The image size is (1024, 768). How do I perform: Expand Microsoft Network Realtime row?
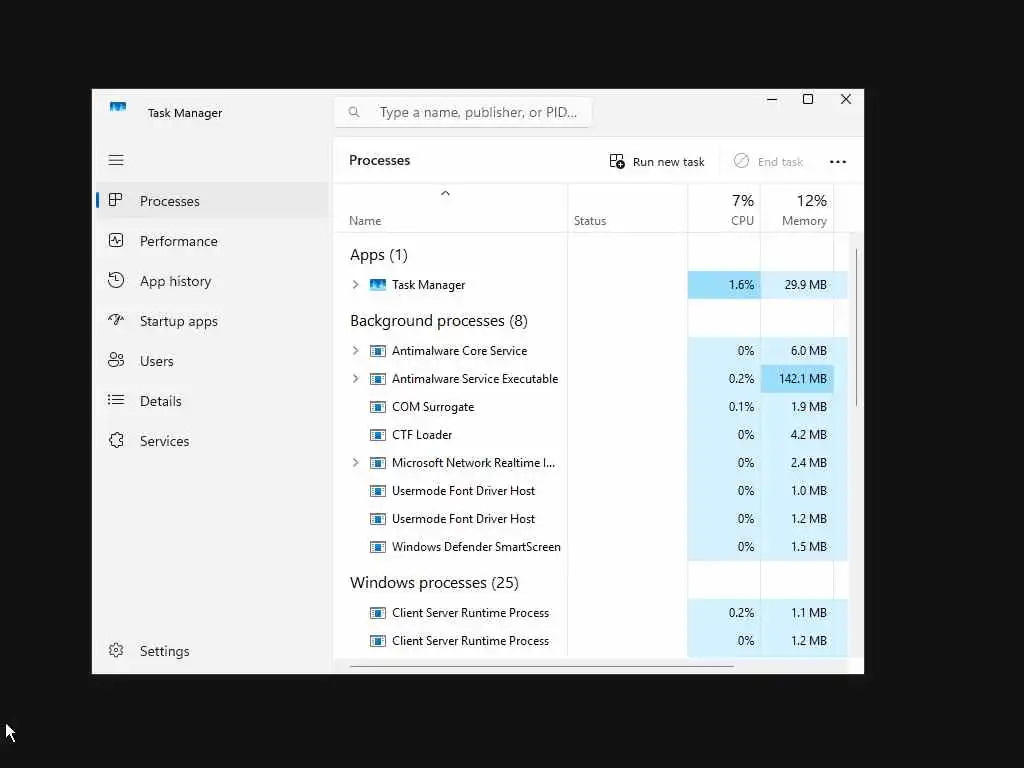pyautogui.click(x=355, y=463)
